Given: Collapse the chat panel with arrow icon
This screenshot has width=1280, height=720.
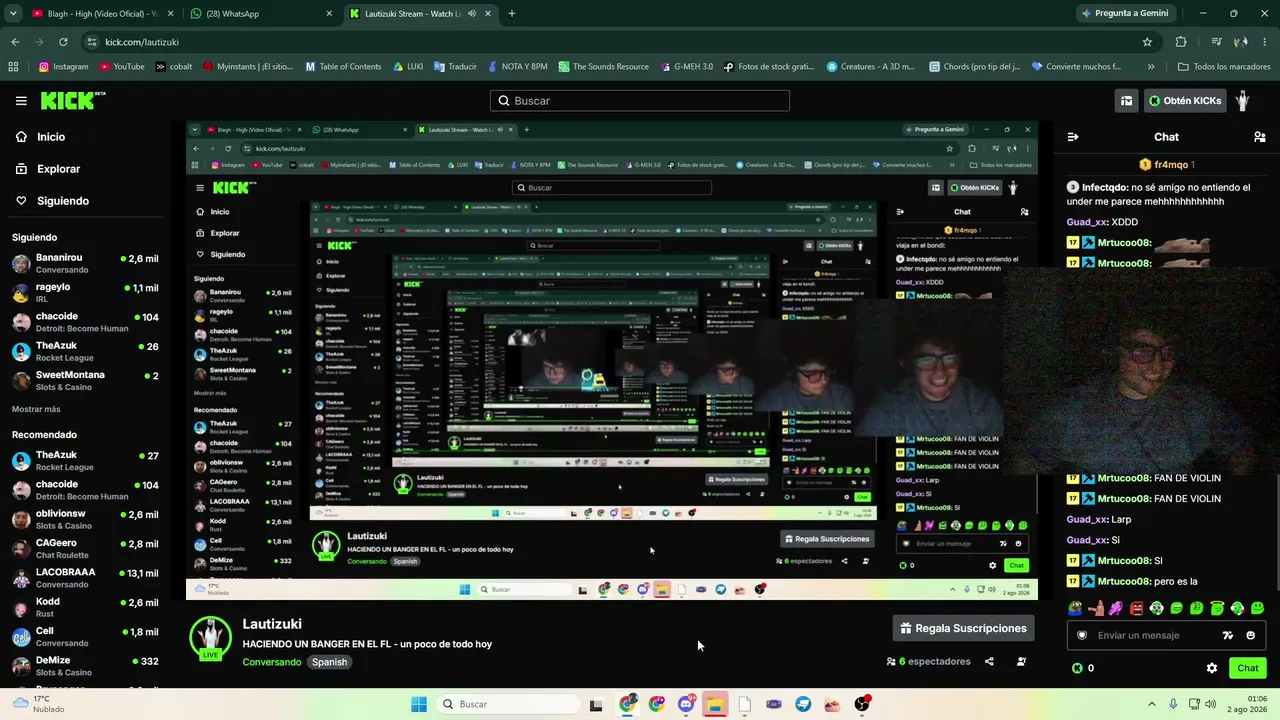Looking at the screenshot, I should [x=1073, y=137].
